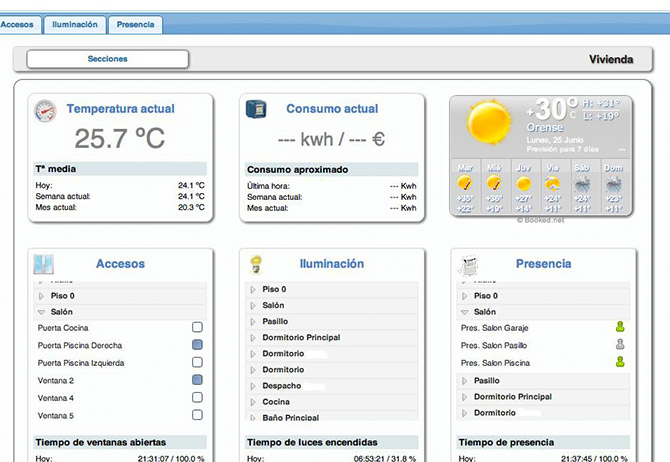Image resolution: width=670 pixels, height=462 pixels.
Task: Click the Consumo aproximado header
Action: point(332,170)
